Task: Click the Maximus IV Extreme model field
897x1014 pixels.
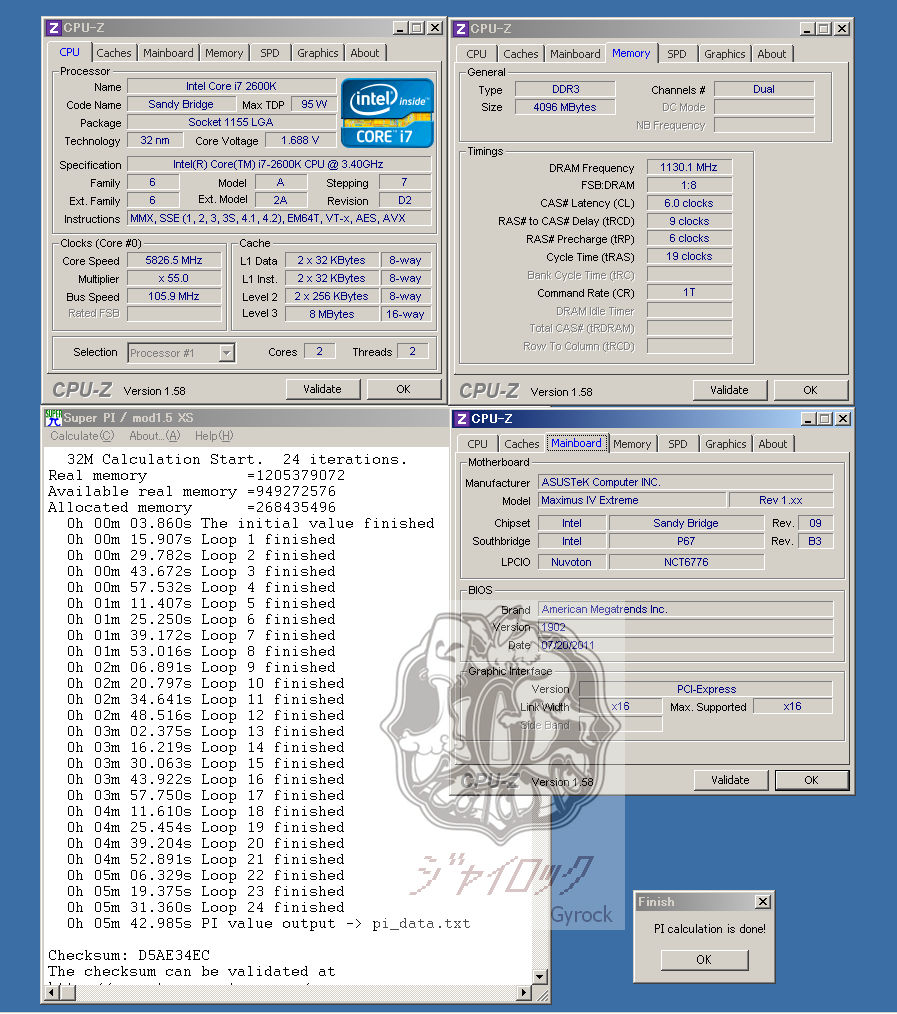Action: click(x=632, y=501)
